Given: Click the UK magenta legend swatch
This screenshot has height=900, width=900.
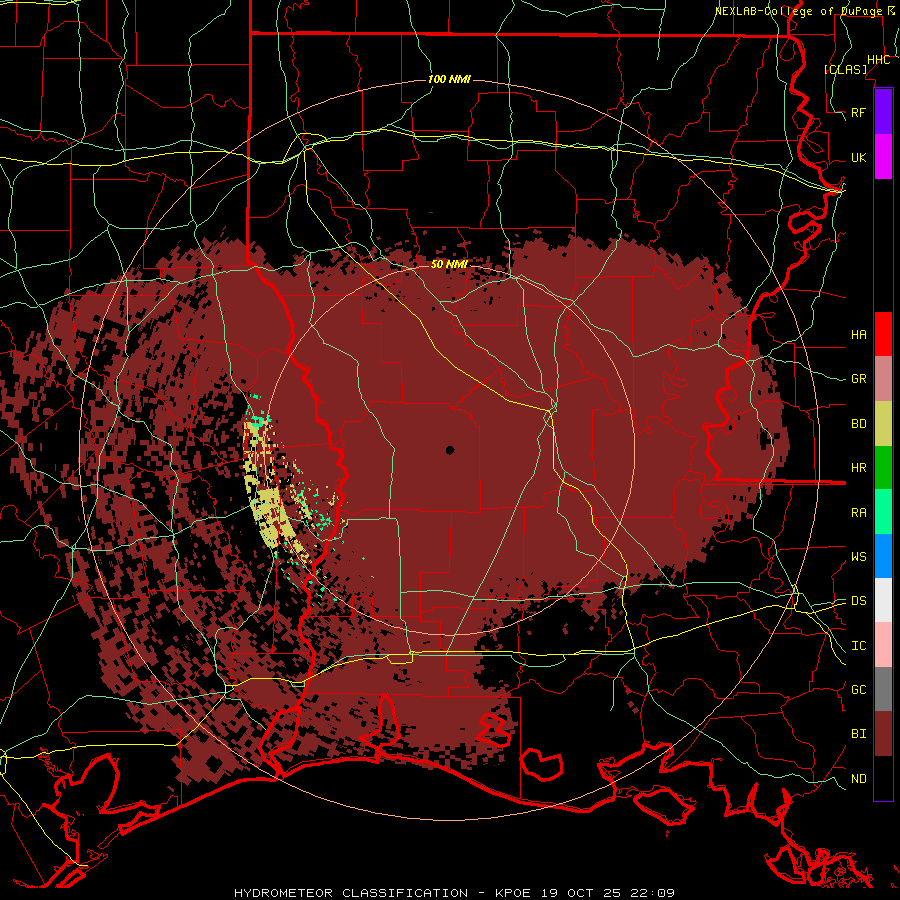Looking at the screenshot, I should pyautogui.click(x=883, y=157).
